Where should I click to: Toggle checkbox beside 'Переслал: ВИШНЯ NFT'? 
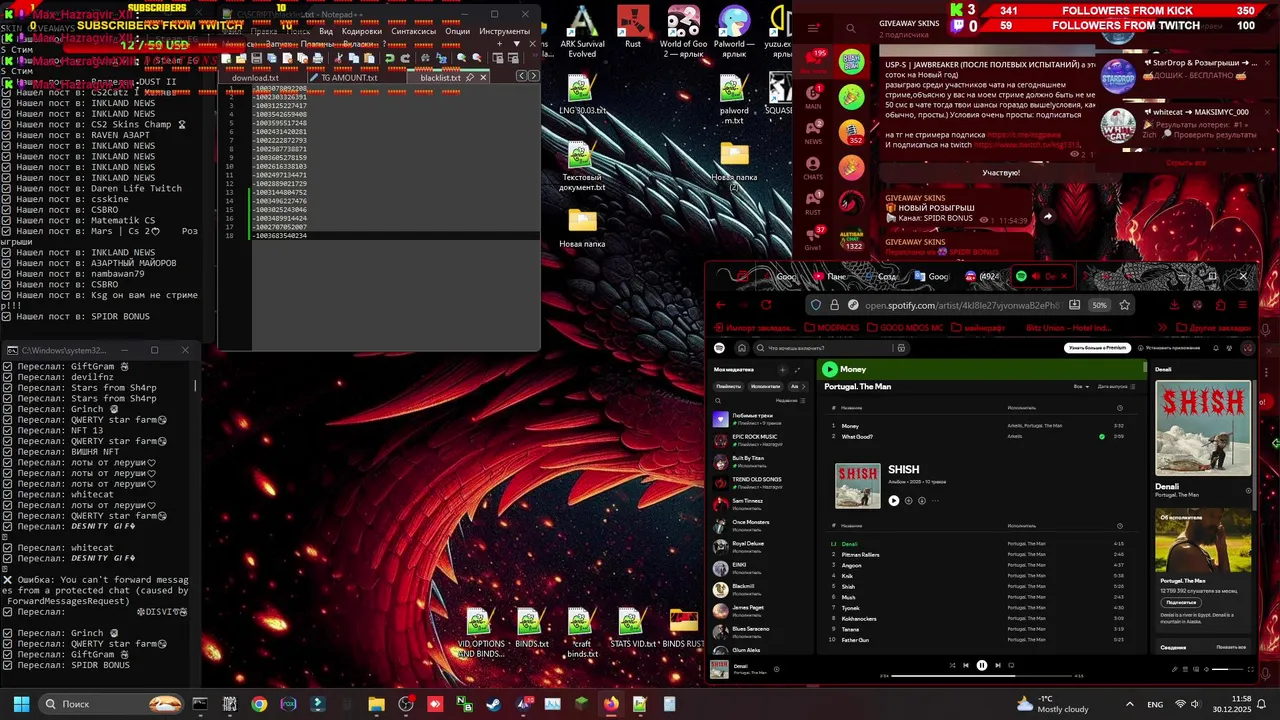[x=7, y=452]
